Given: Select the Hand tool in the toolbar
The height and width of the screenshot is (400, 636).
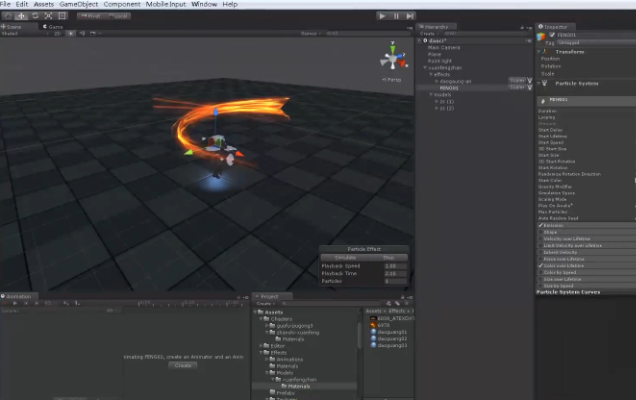Looking at the screenshot, I should pos(8,16).
